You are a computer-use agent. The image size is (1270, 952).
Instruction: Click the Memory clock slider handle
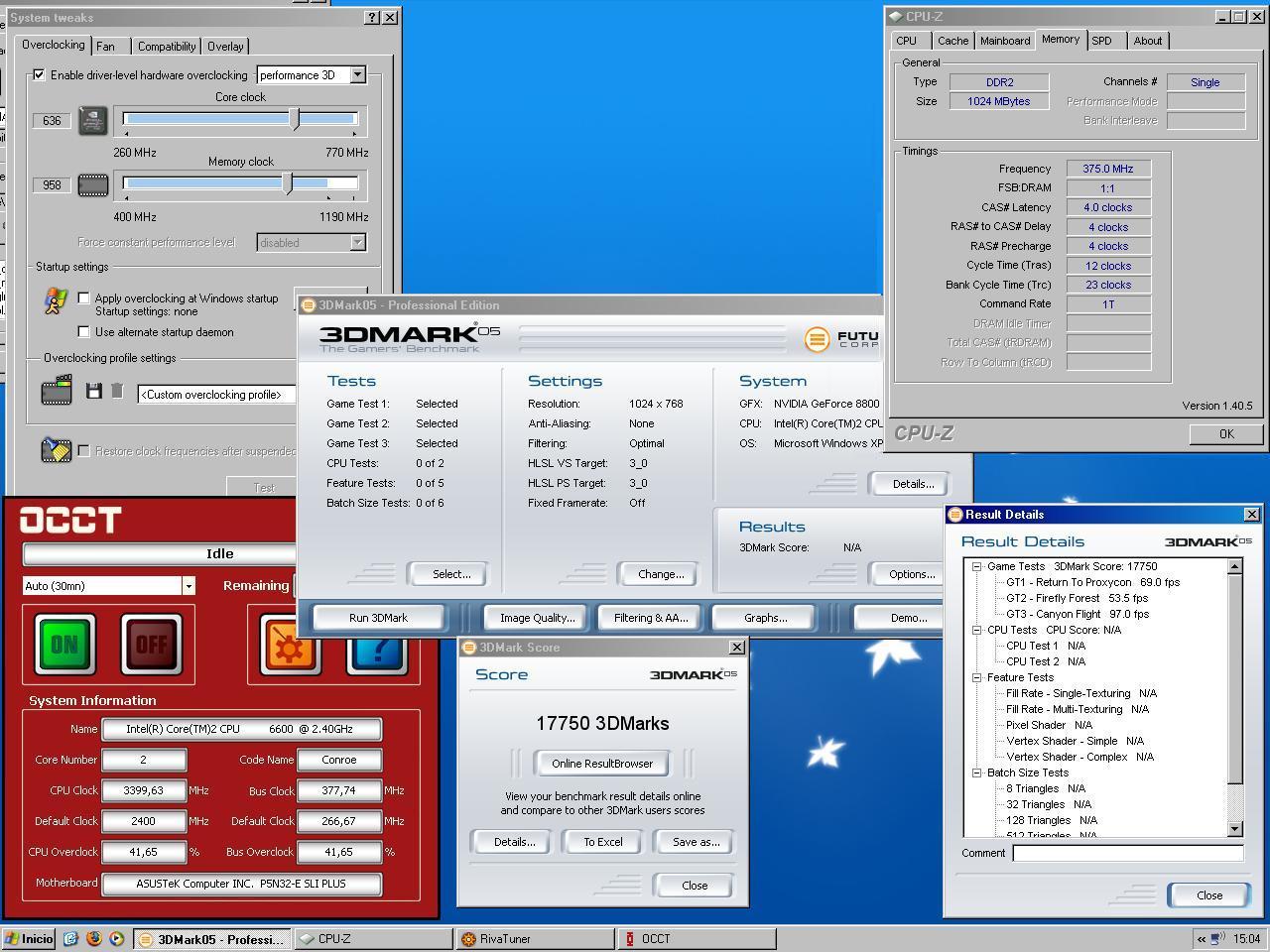(x=288, y=183)
